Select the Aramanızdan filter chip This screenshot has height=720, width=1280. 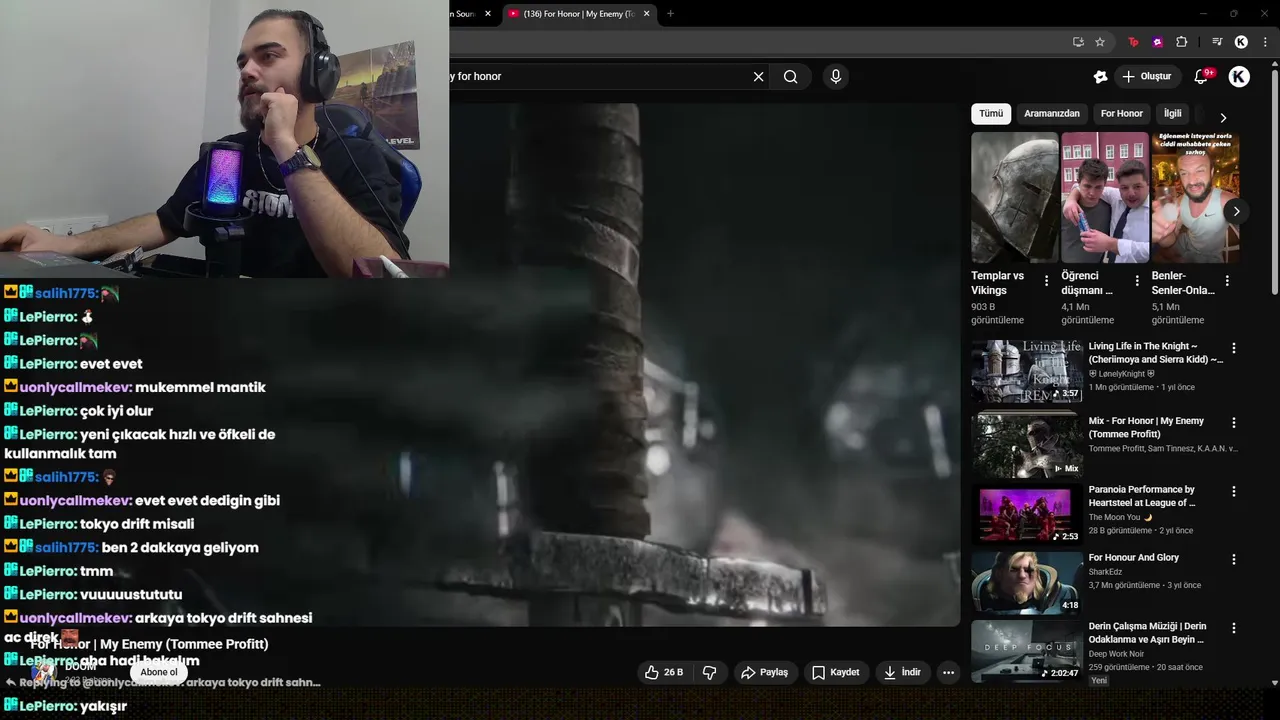tap(1052, 114)
